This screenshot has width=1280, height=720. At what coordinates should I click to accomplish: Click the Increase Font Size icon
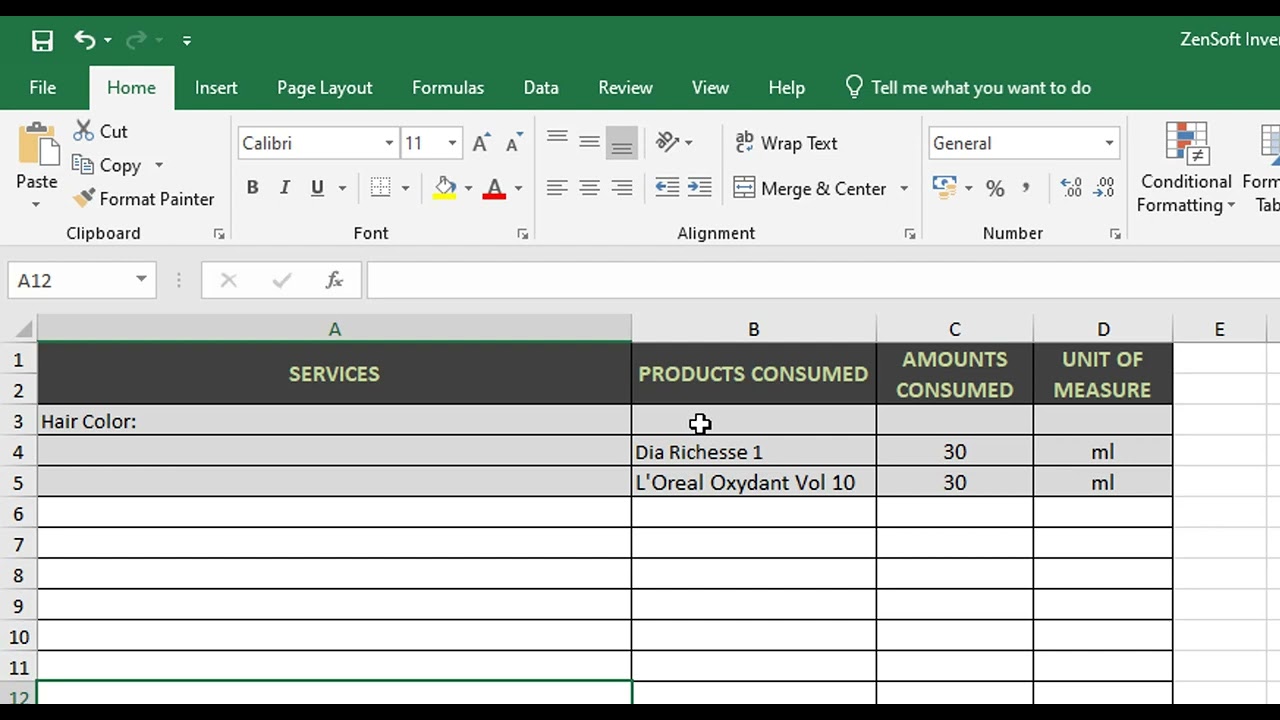pos(481,143)
